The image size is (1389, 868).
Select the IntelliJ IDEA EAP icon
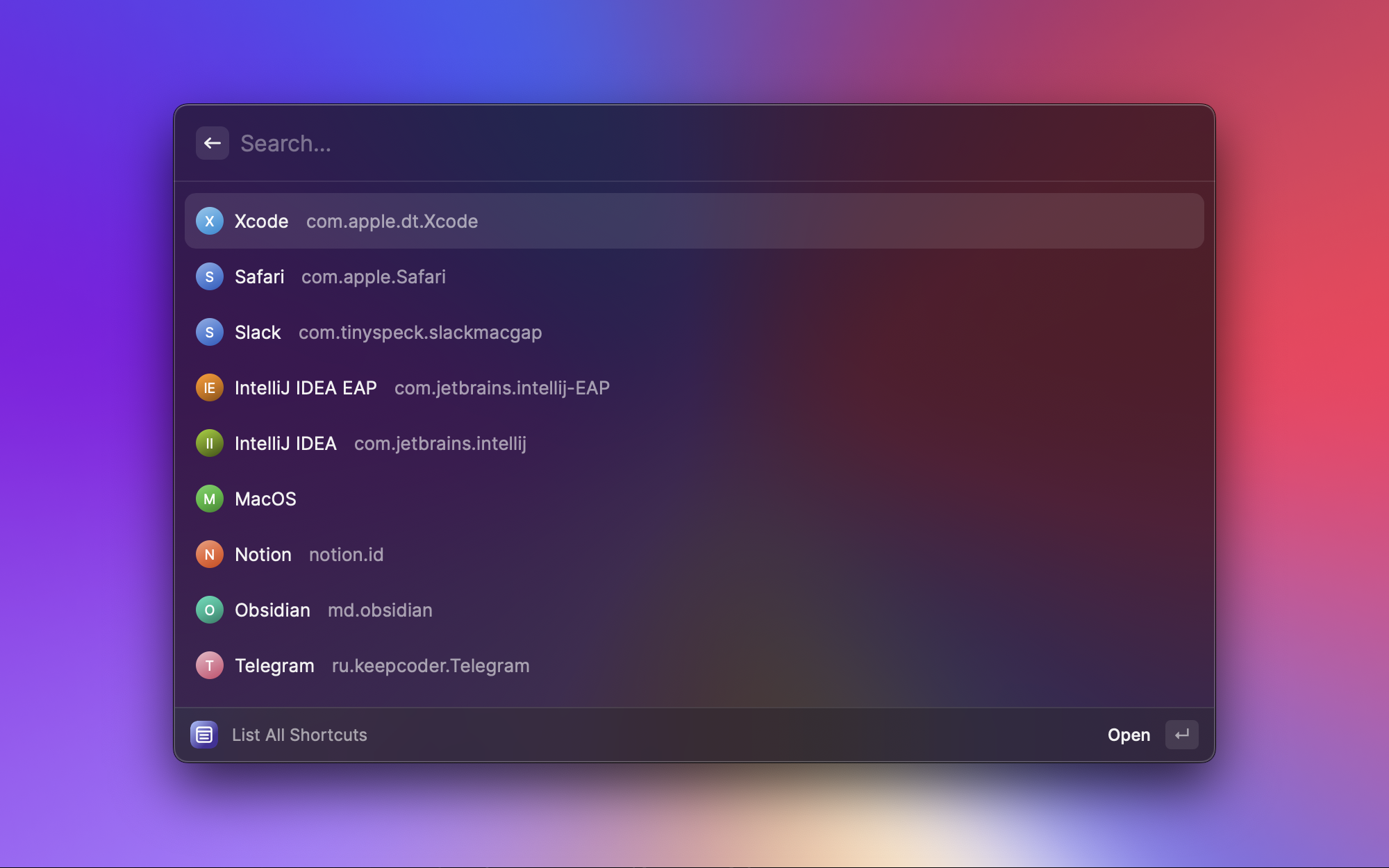click(209, 387)
